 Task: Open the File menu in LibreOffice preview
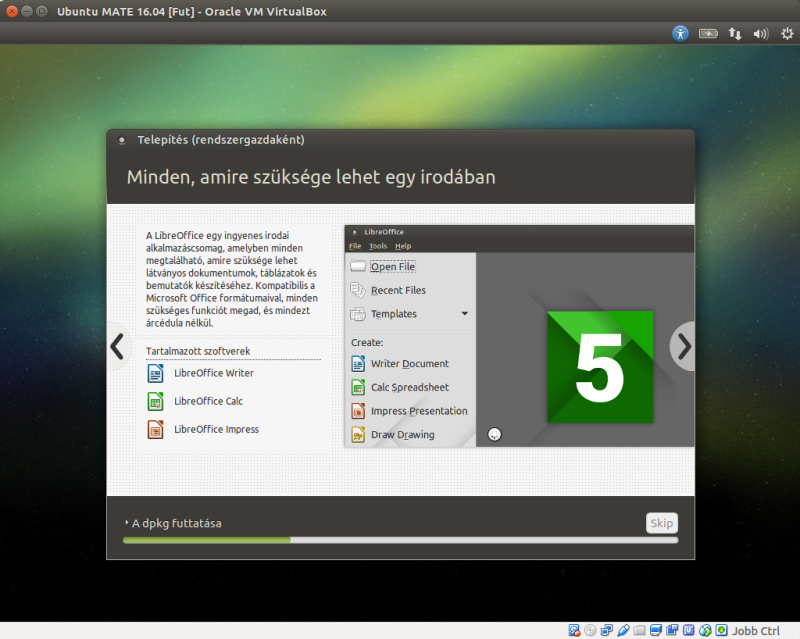pyautogui.click(x=355, y=246)
